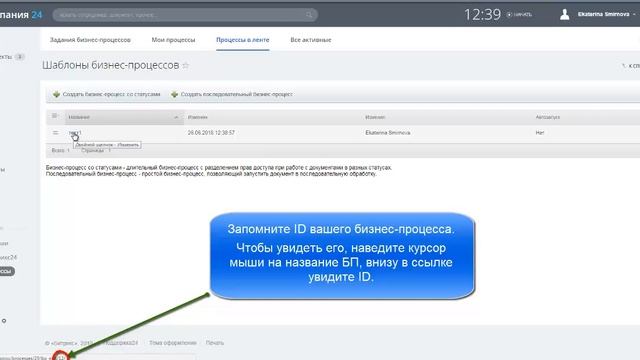Screen dimensions: 640x360
Task: Click the Поддержка24 footer link
Action: pos(122,343)
